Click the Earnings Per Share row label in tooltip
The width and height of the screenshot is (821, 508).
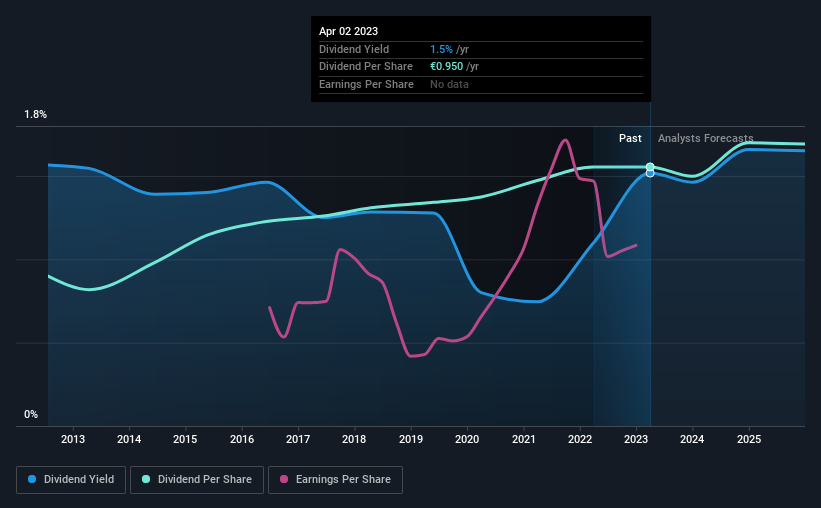pos(367,84)
